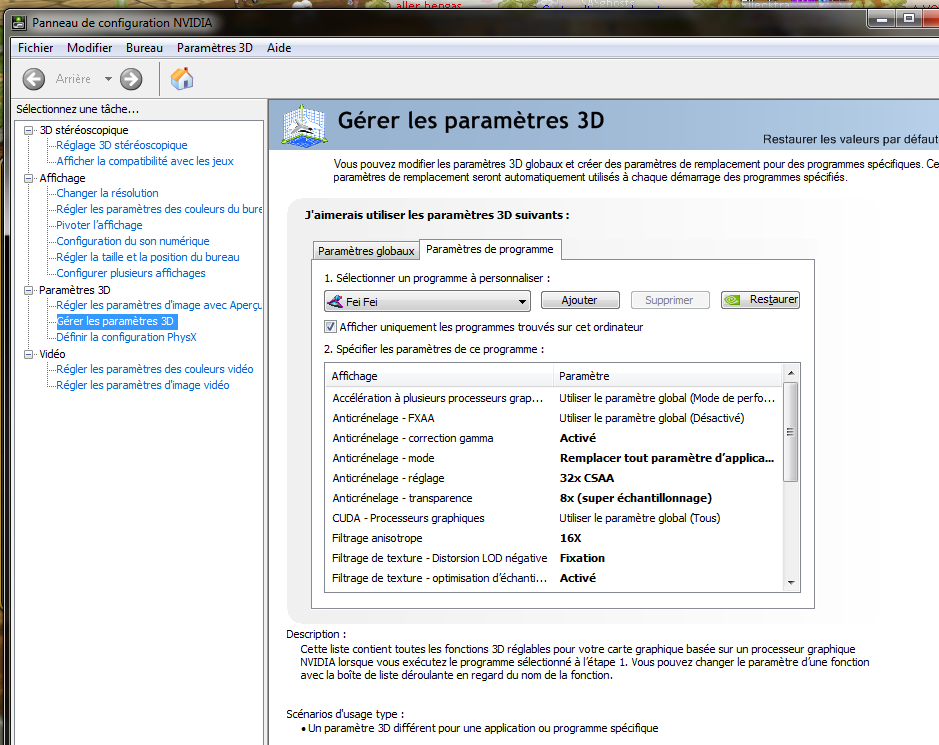The height and width of the screenshot is (745, 939).
Task: Click the 8x (super échantillonnage) value
Action: pos(635,498)
